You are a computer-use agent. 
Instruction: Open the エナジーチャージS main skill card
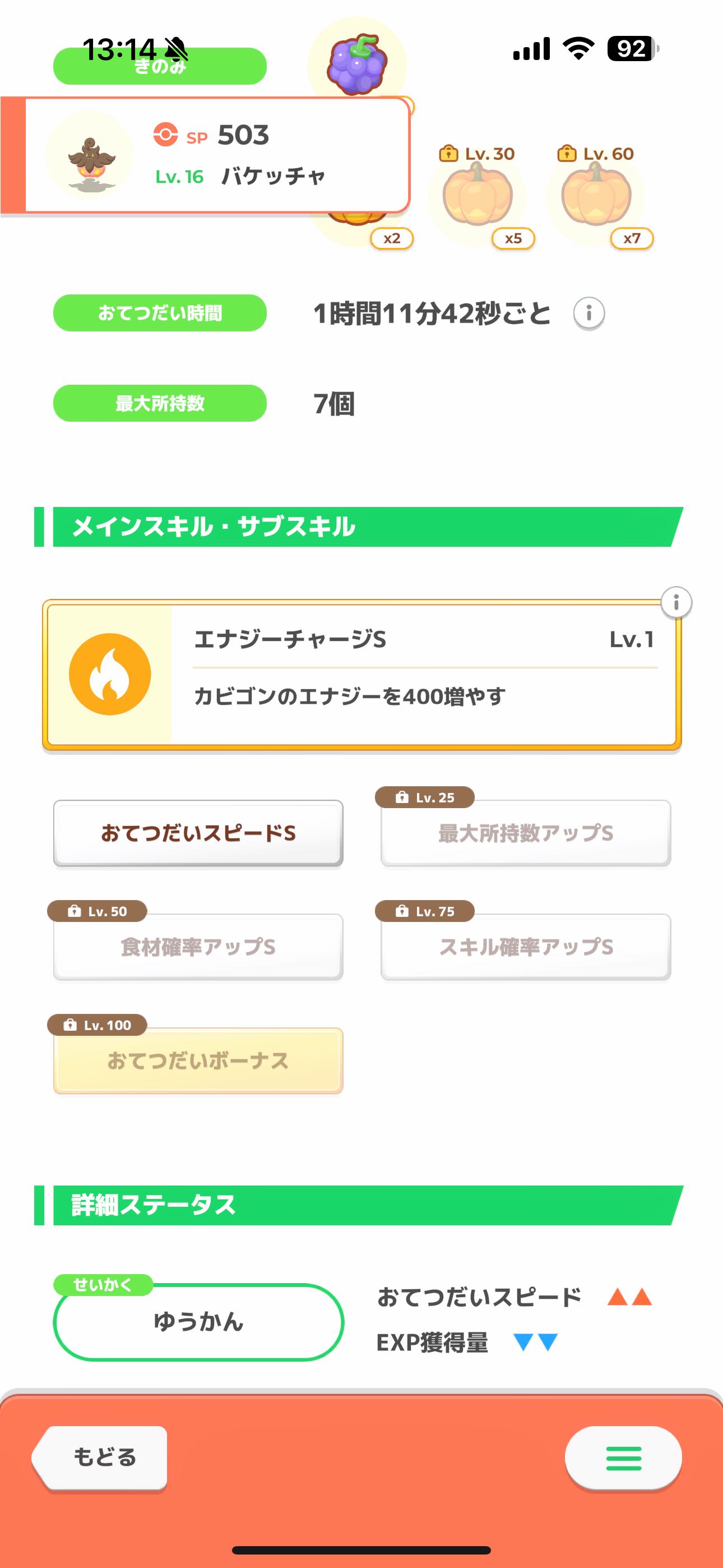click(423, 675)
